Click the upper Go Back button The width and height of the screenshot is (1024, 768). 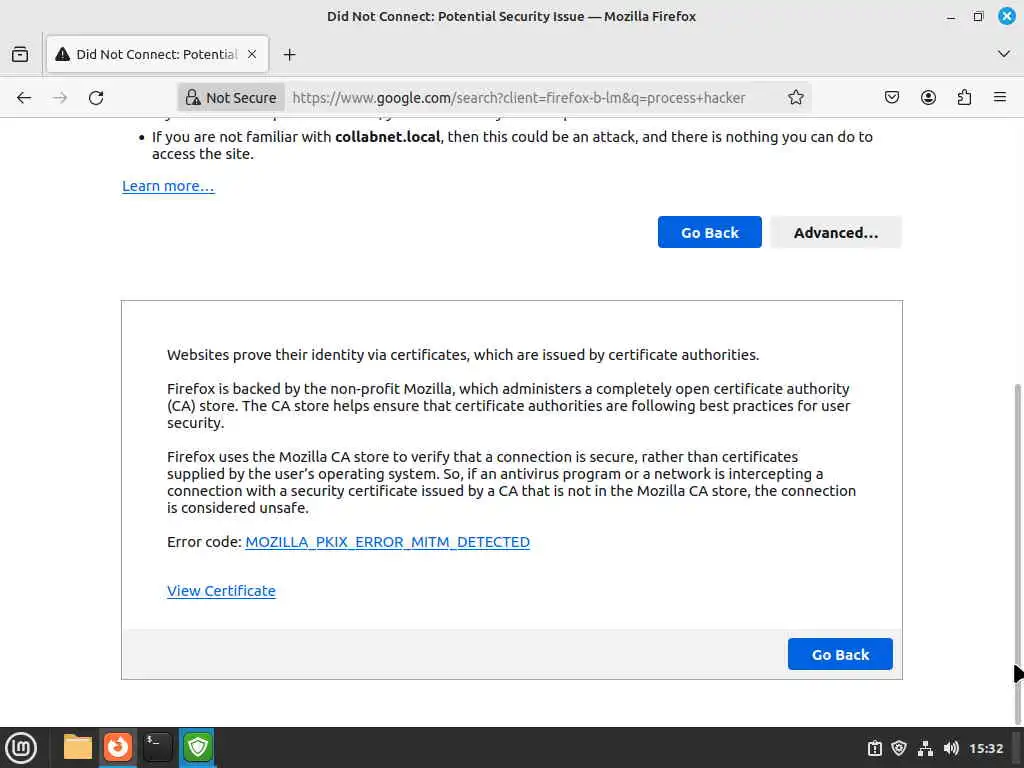(709, 232)
